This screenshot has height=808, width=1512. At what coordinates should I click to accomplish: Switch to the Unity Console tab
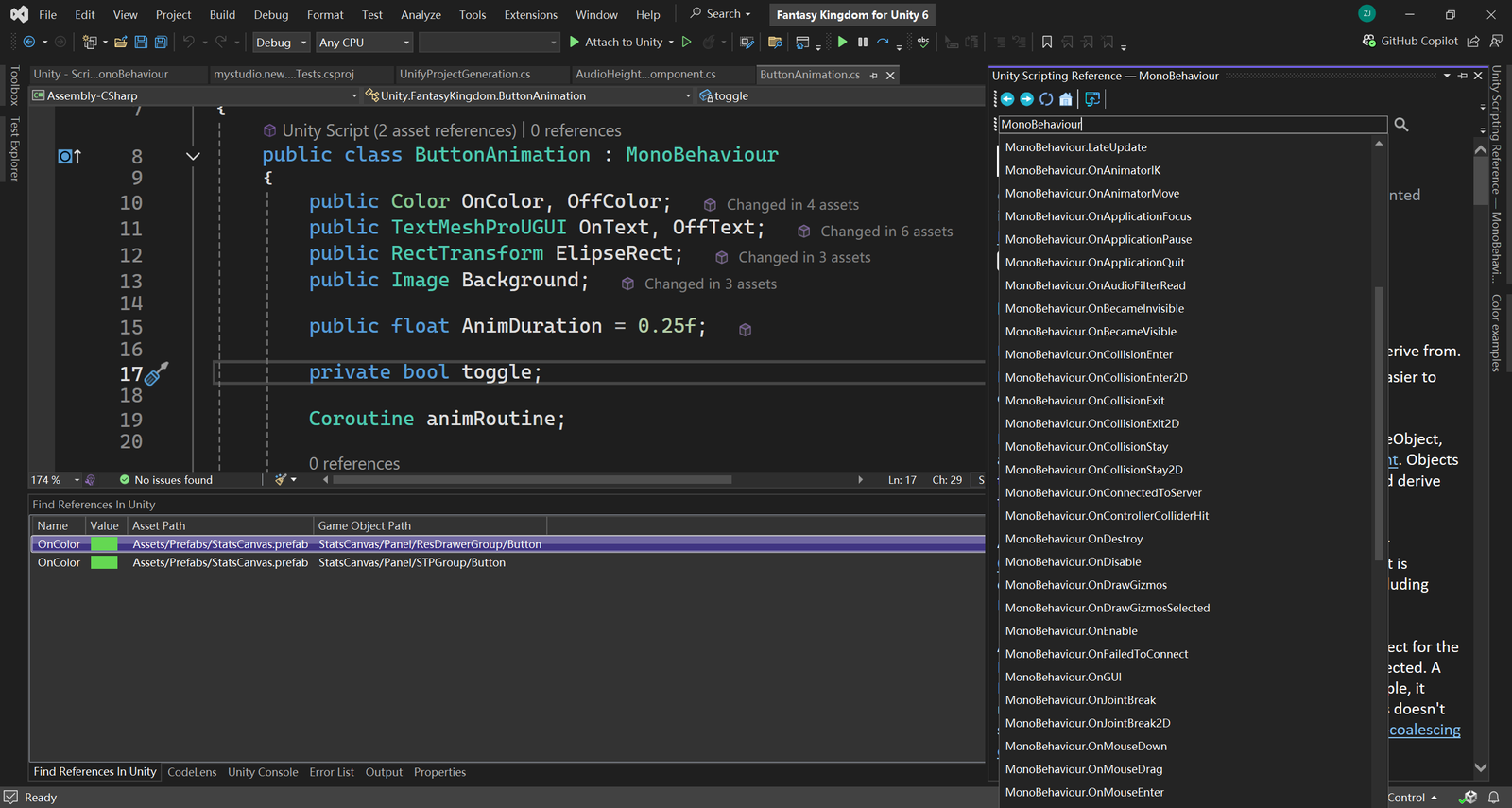tap(263, 772)
